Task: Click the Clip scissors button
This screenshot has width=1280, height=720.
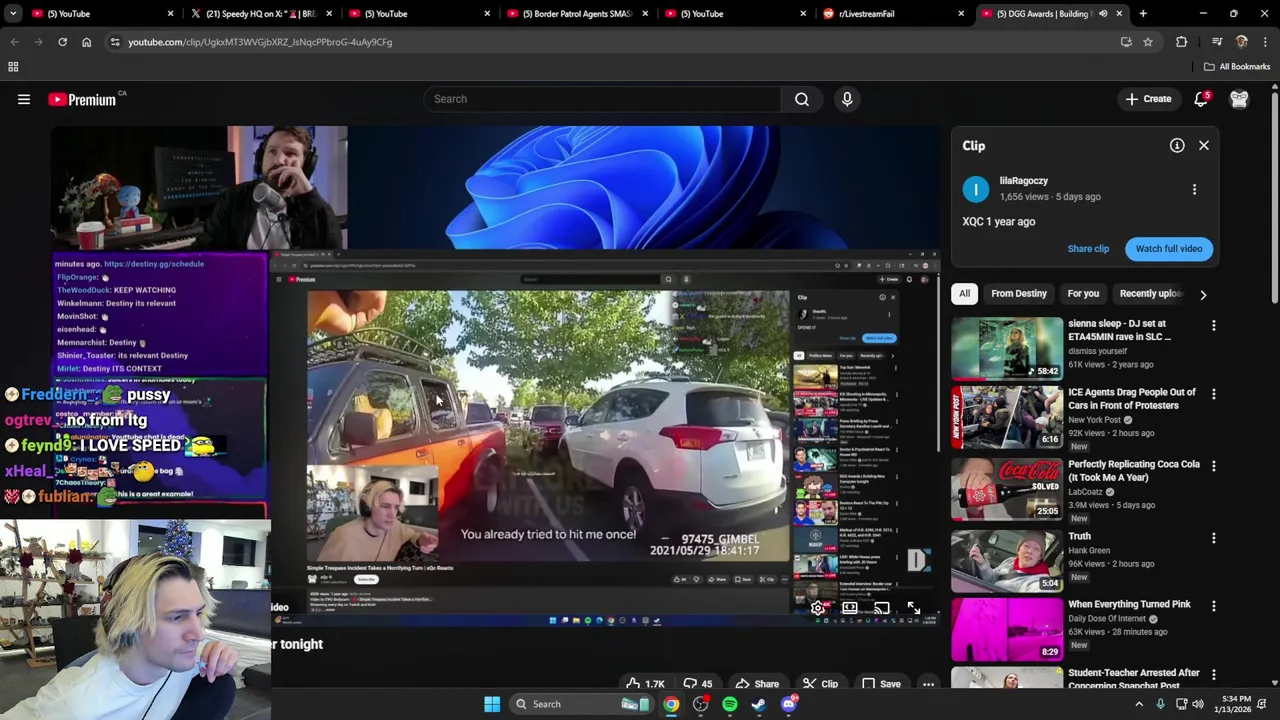Action: 820,684
